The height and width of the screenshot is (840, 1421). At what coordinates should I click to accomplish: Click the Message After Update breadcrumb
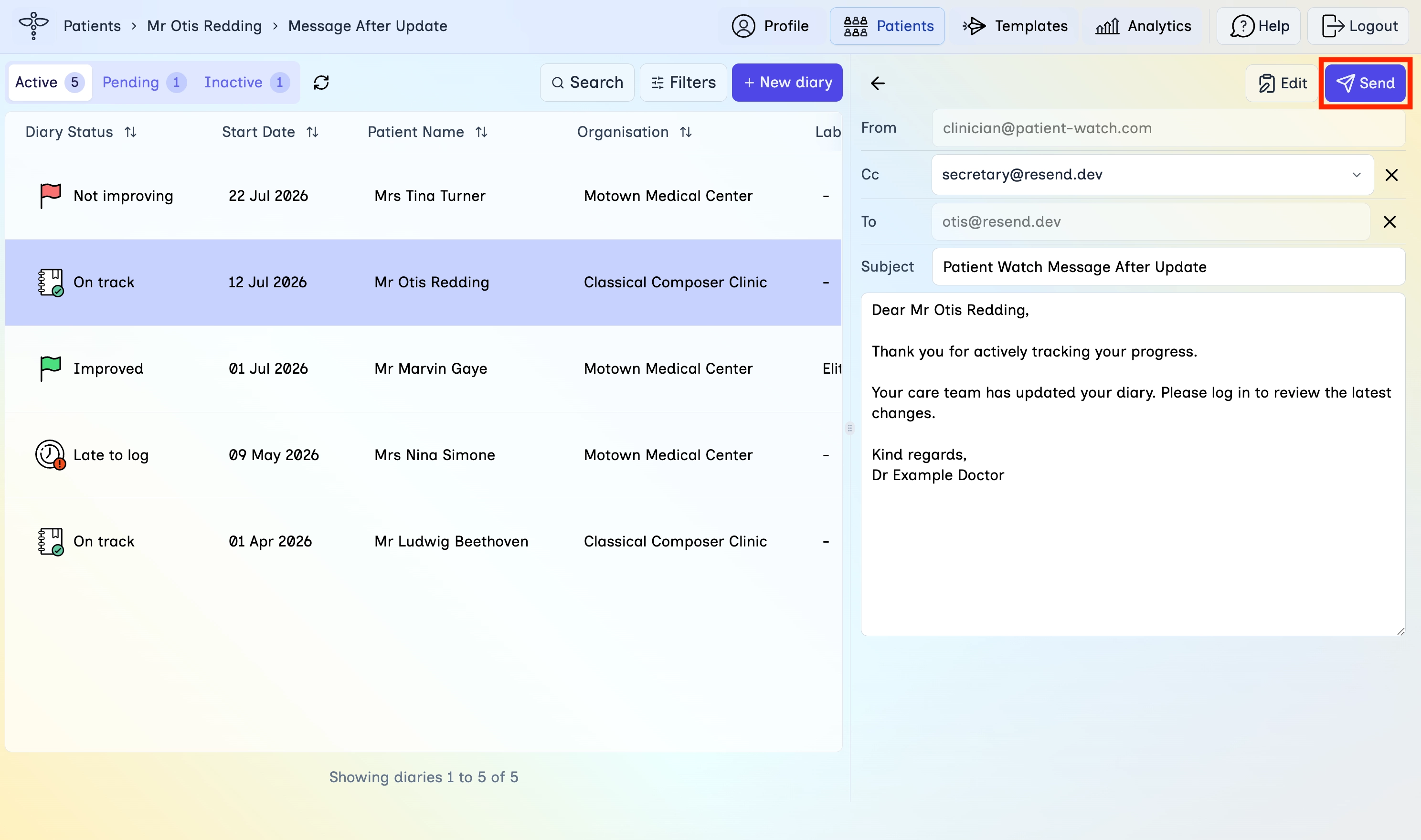(x=367, y=26)
